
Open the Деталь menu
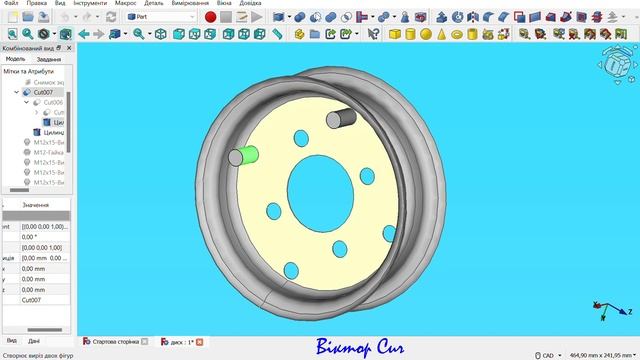point(154,3)
